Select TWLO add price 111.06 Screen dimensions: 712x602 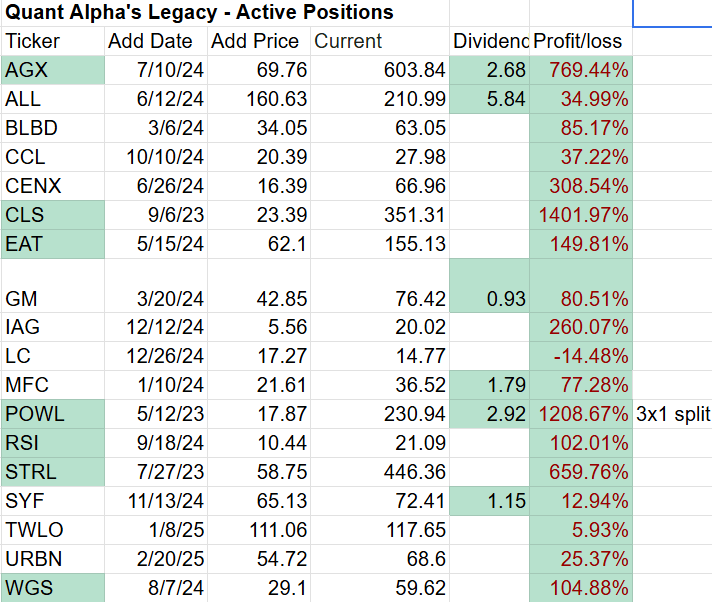[x=258, y=530]
